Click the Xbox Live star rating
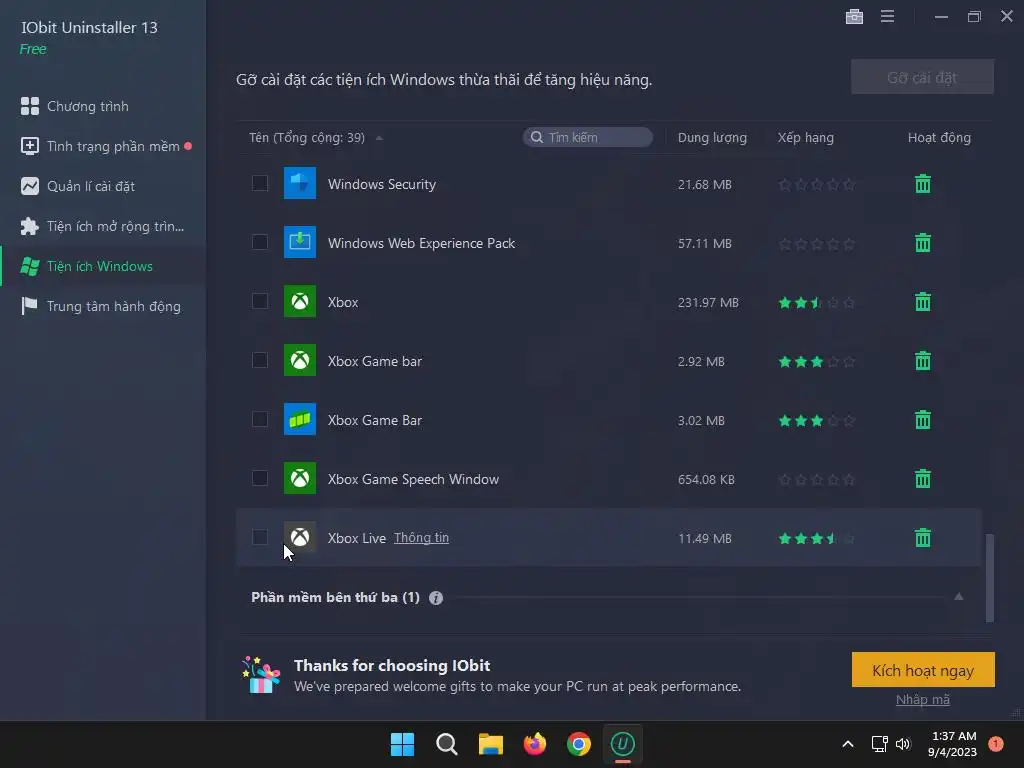The height and width of the screenshot is (768, 1024). pyautogui.click(x=816, y=539)
